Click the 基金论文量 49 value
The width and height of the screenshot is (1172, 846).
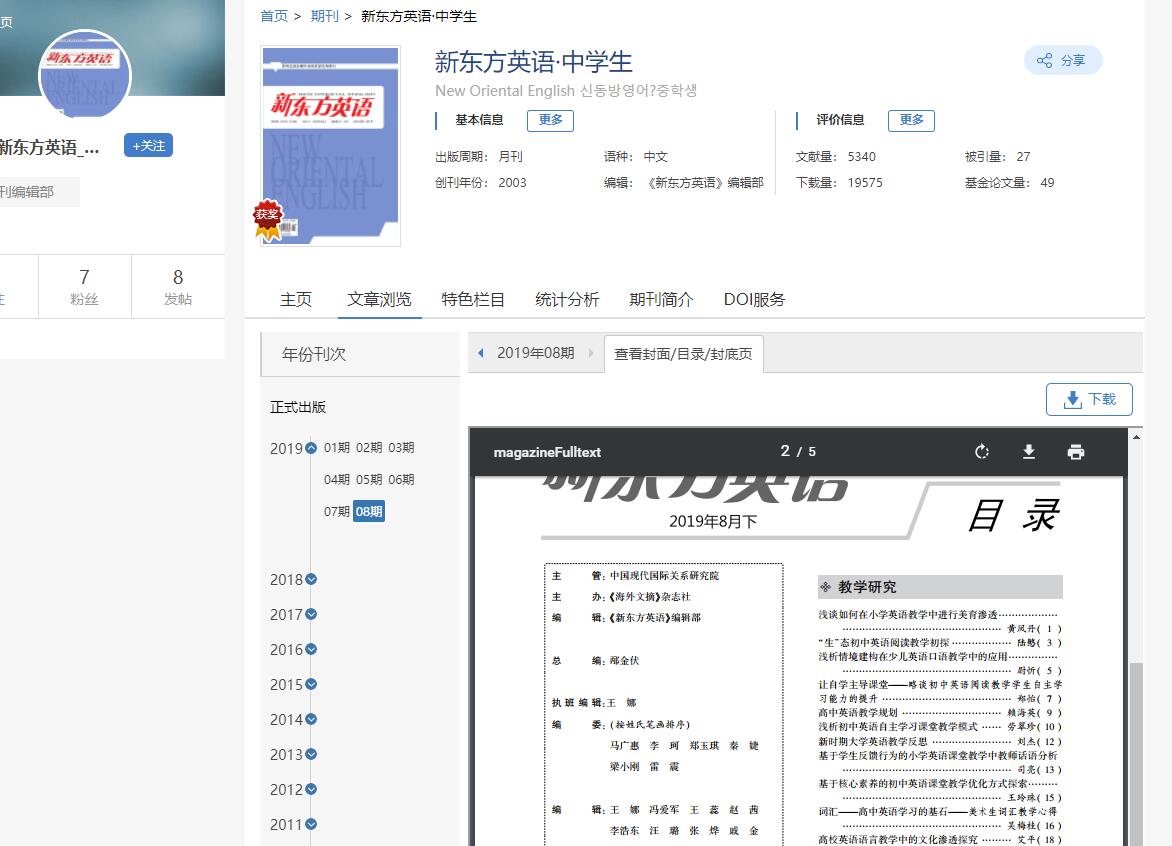1047,182
